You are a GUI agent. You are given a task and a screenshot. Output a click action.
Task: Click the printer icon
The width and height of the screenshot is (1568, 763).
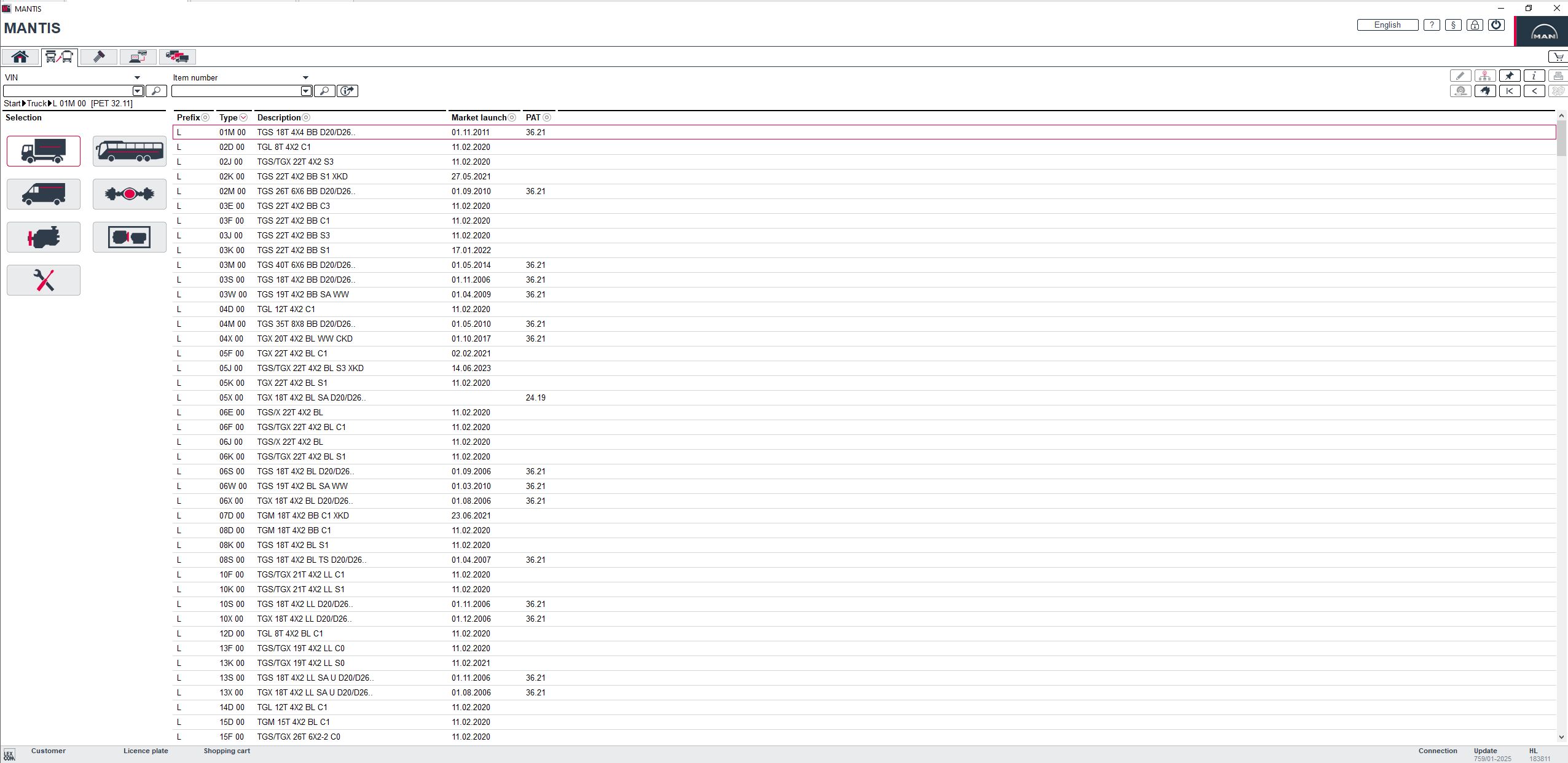click(x=1558, y=76)
